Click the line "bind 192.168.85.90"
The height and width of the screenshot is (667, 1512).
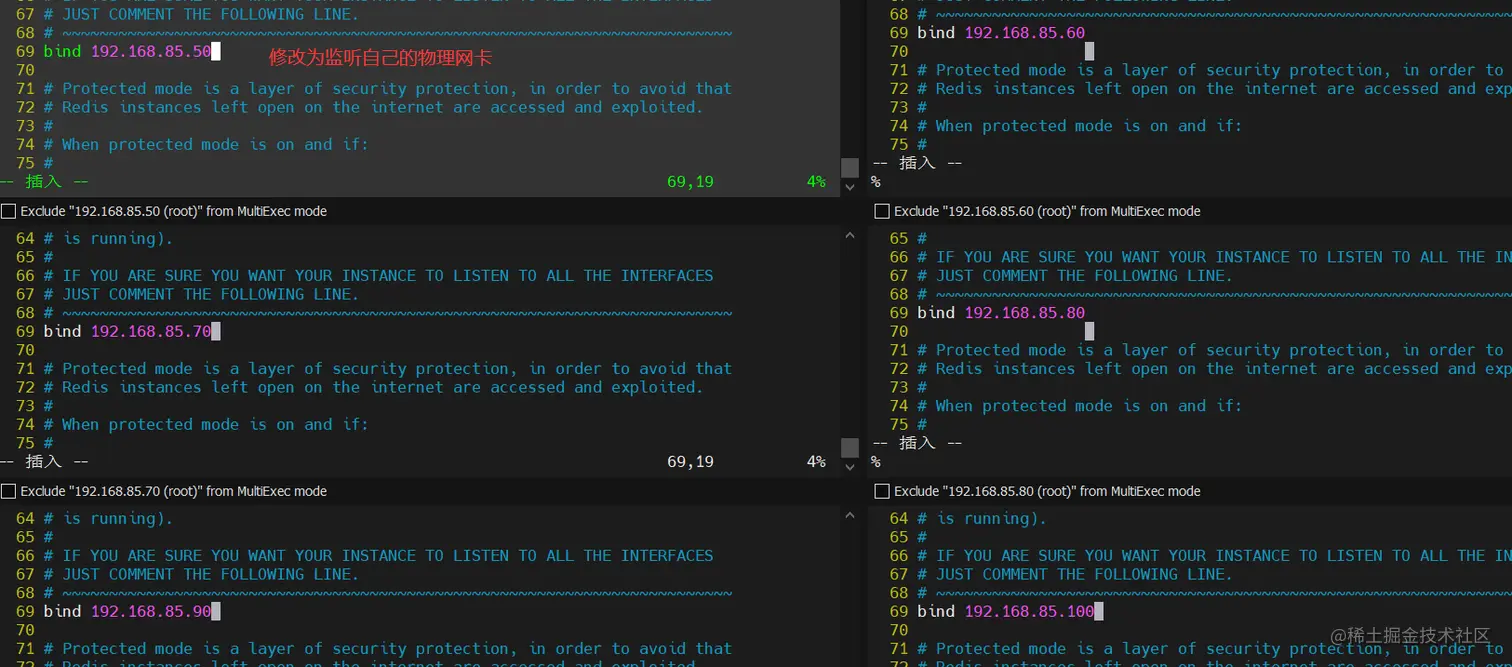127,611
